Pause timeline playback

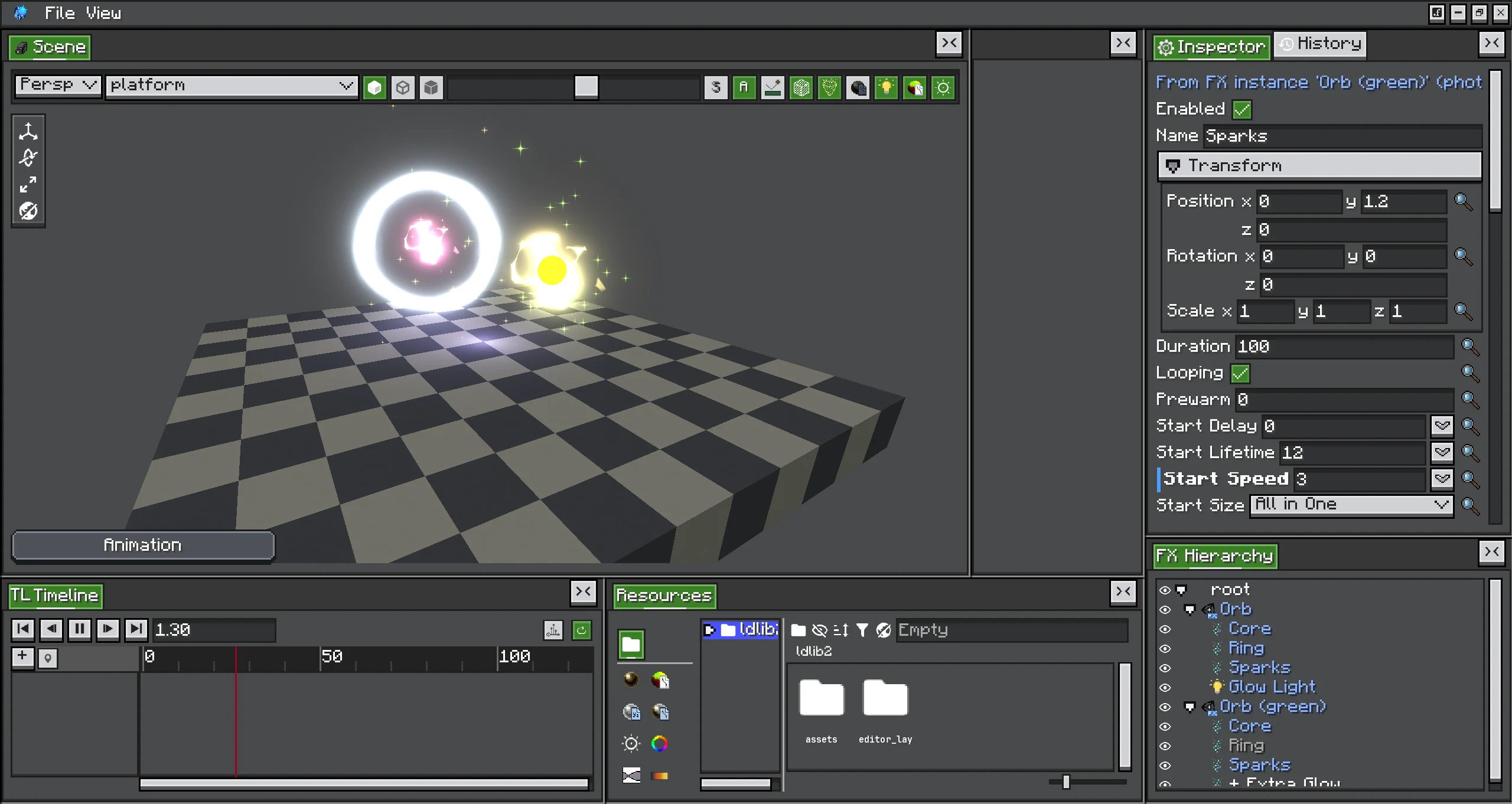[x=79, y=629]
